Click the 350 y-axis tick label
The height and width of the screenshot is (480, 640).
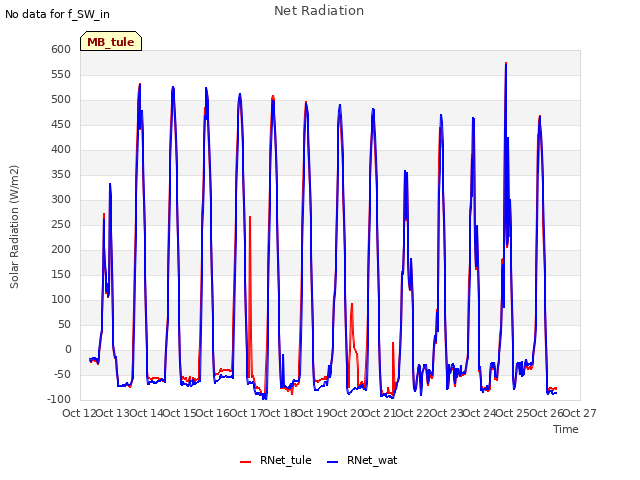point(61,174)
